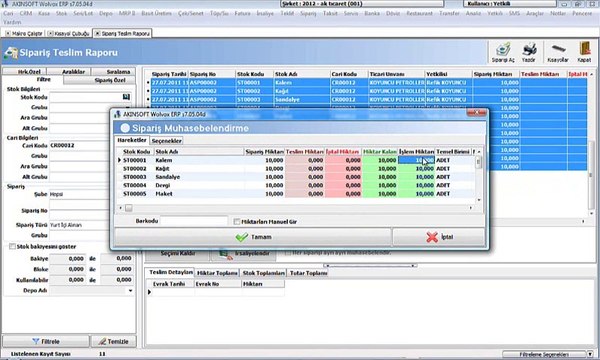Switch to the Makro Çalıştır tab
The width and height of the screenshot is (600, 360).
pyautogui.click(x=24, y=34)
